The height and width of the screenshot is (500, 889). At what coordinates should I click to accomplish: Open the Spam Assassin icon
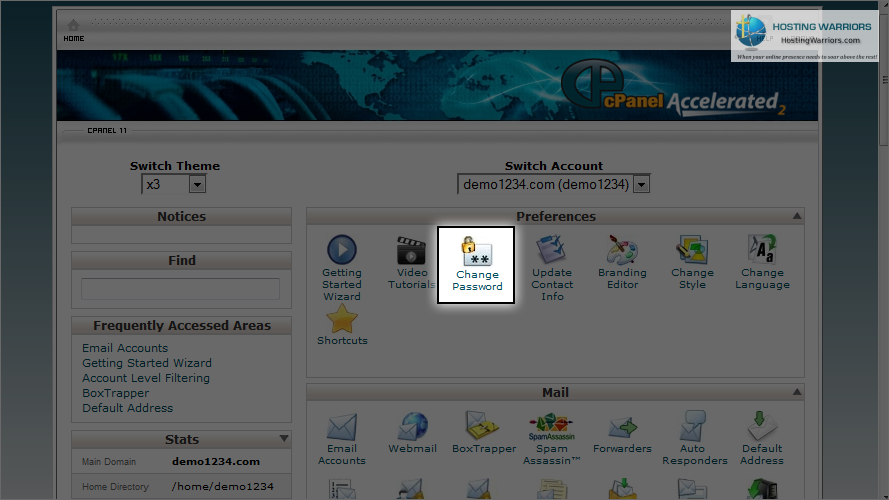[x=551, y=427]
